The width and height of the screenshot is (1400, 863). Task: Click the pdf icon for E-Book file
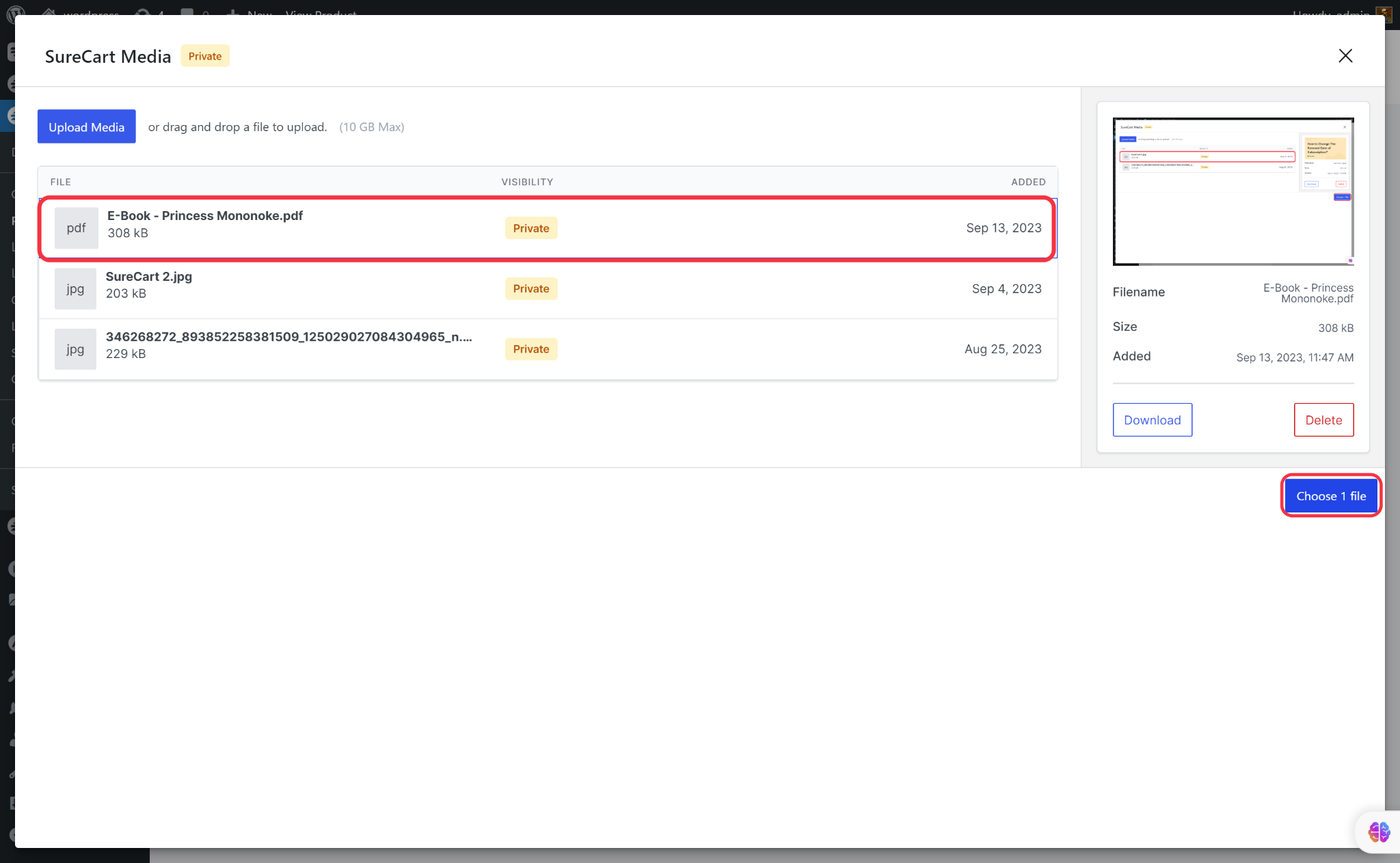pyautogui.click(x=76, y=228)
